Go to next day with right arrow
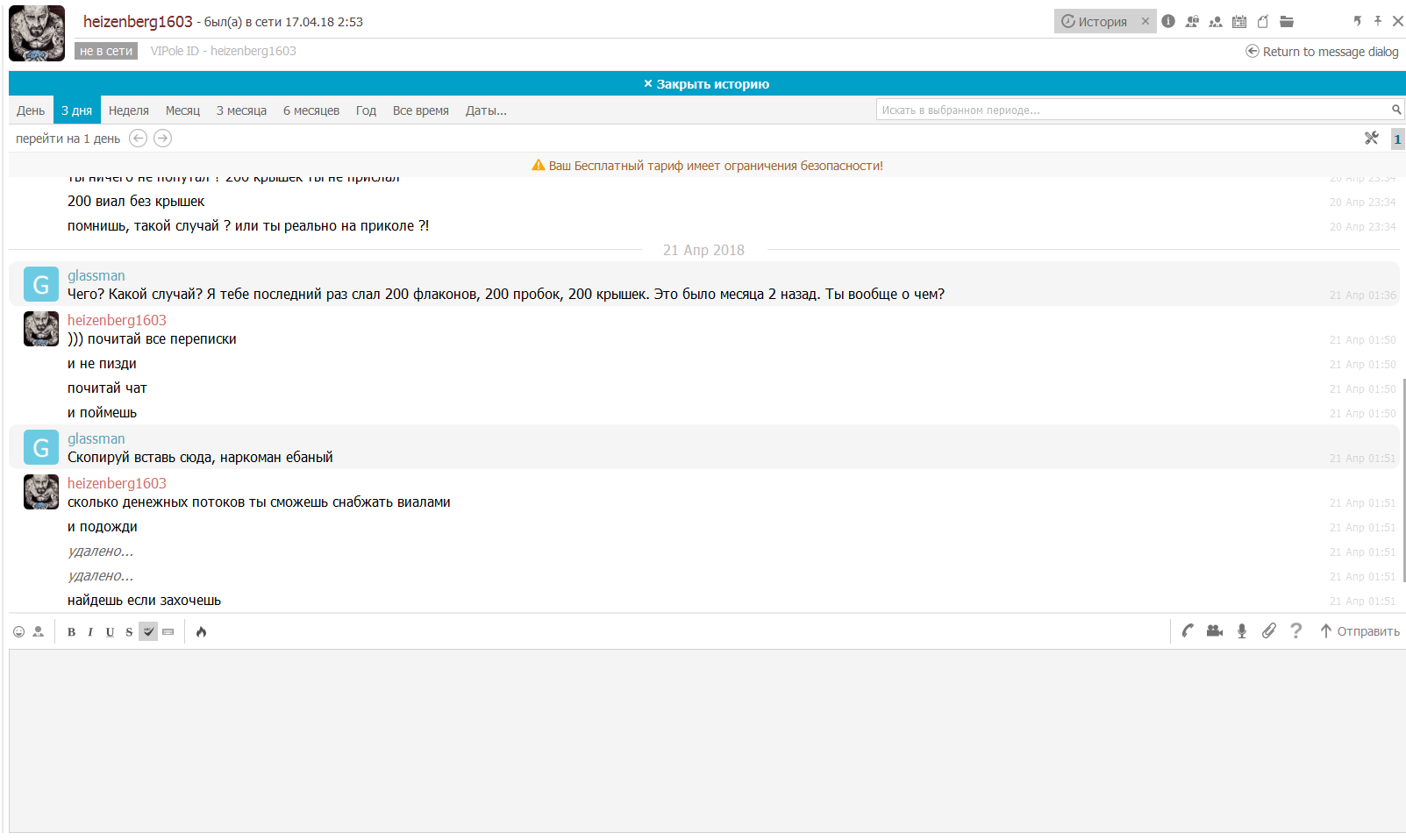Screen dimensions: 1406x840 162,139
